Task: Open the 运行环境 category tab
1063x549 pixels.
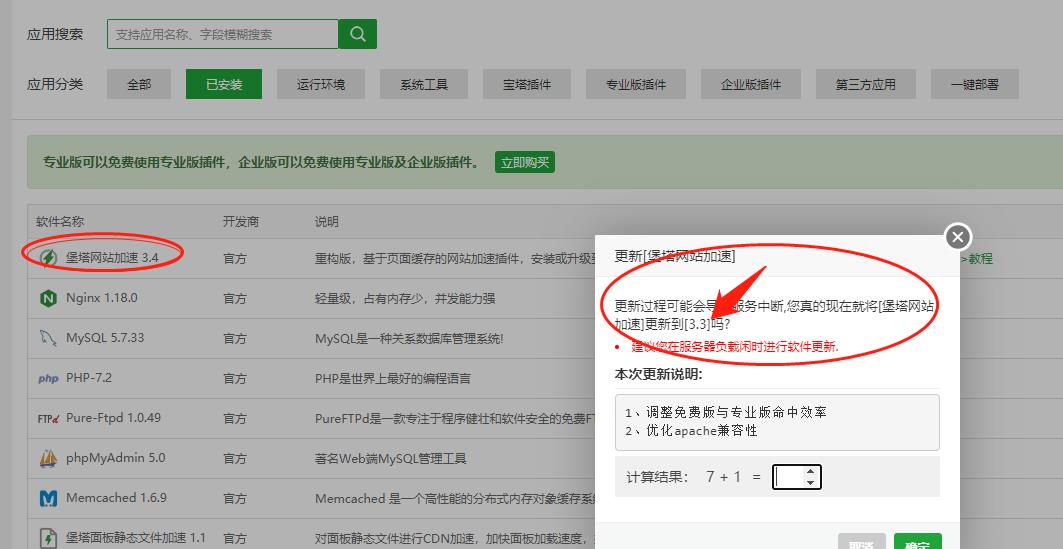Action: [321, 84]
